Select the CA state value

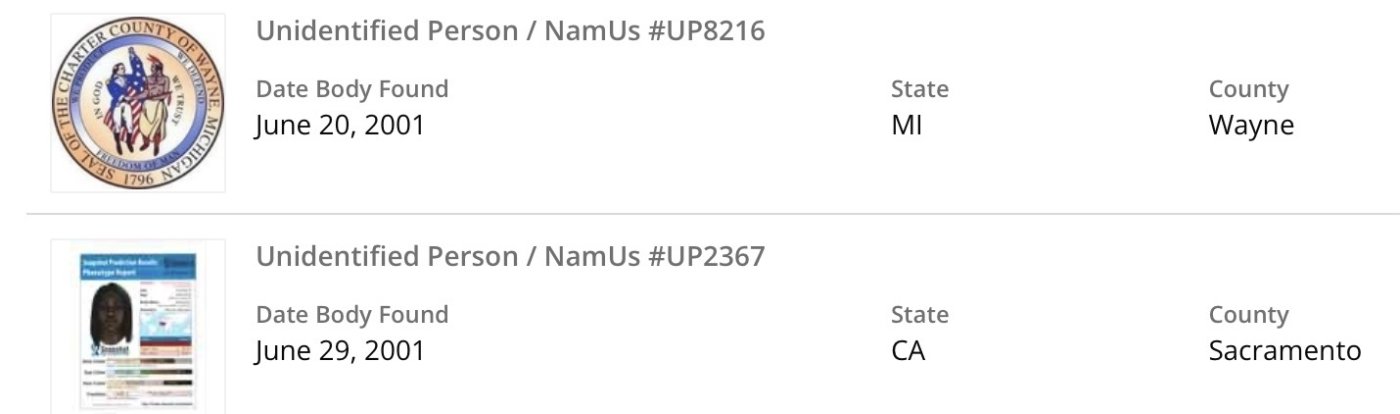(908, 352)
